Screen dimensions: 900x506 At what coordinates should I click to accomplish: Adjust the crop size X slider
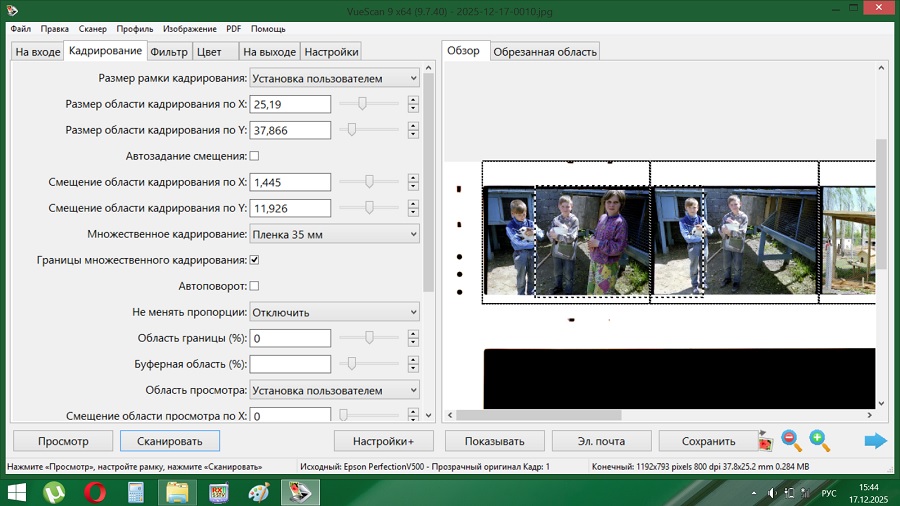pos(363,104)
